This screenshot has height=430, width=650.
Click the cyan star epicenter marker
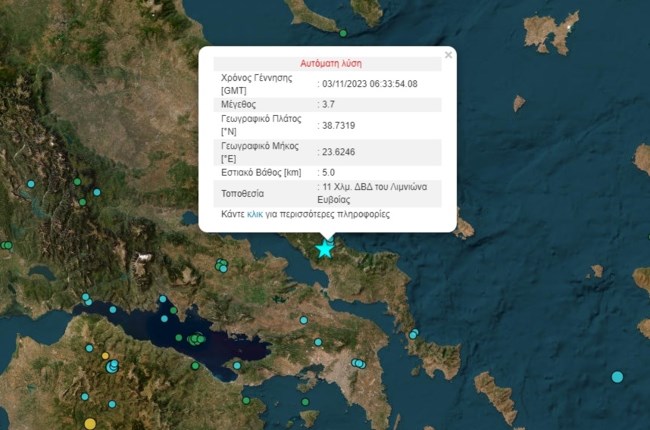[x=325, y=248]
